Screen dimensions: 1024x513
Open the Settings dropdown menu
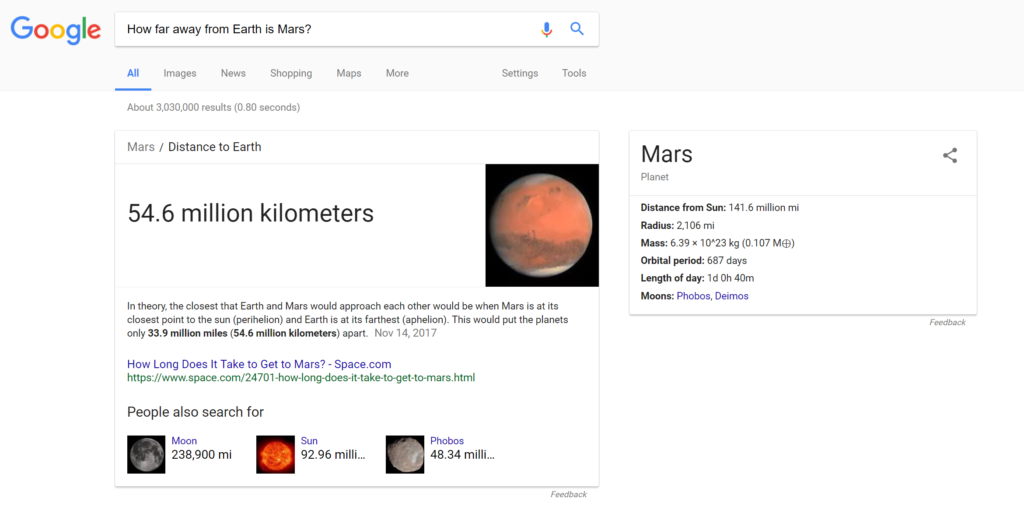[x=520, y=73]
